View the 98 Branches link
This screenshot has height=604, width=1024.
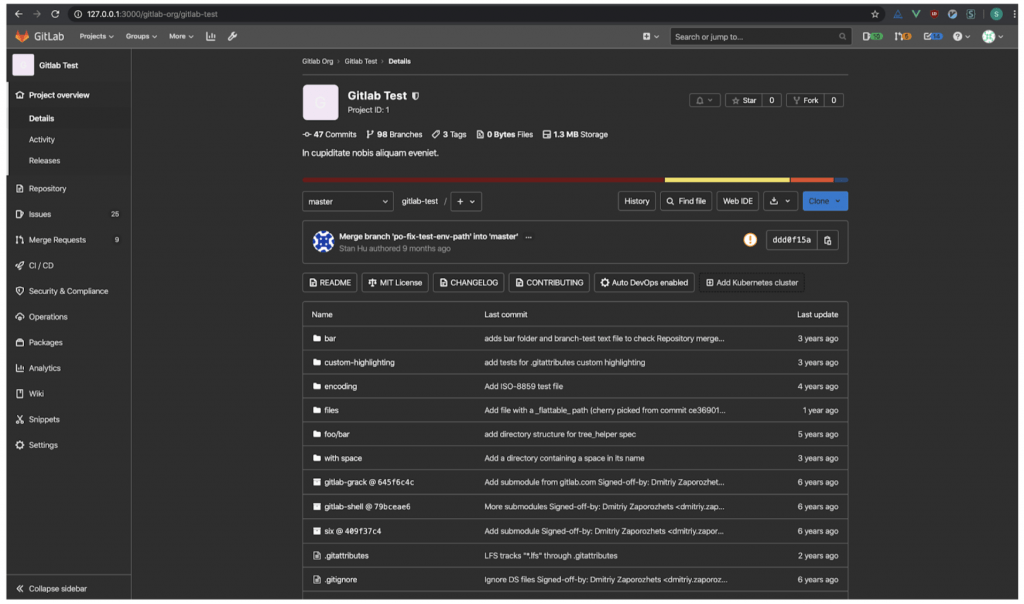tap(394, 135)
